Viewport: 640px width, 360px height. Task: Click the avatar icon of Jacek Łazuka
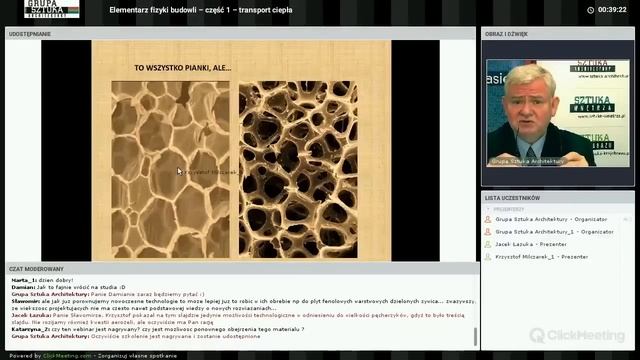pyautogui.click(x=487, y=244)
